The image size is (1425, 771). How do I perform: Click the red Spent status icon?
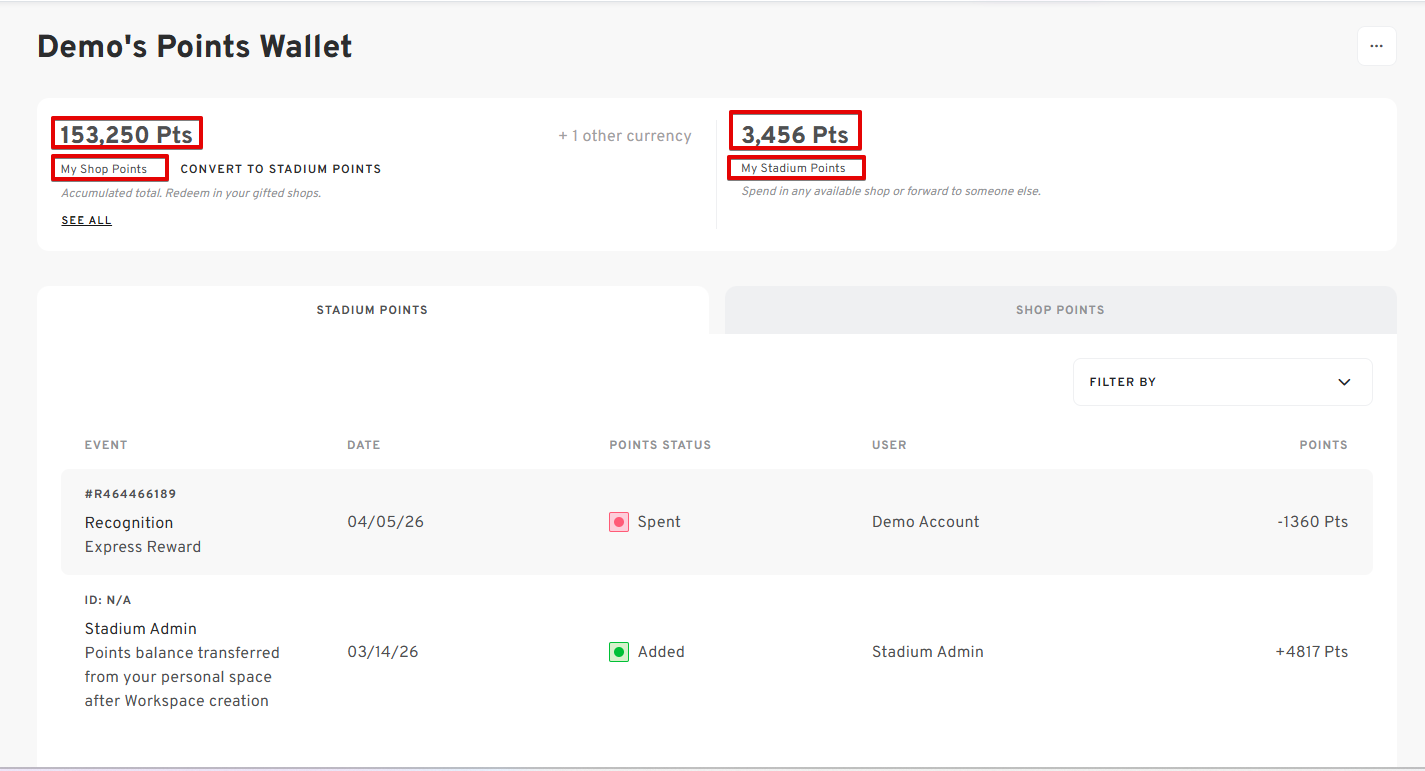coord(619,522)
